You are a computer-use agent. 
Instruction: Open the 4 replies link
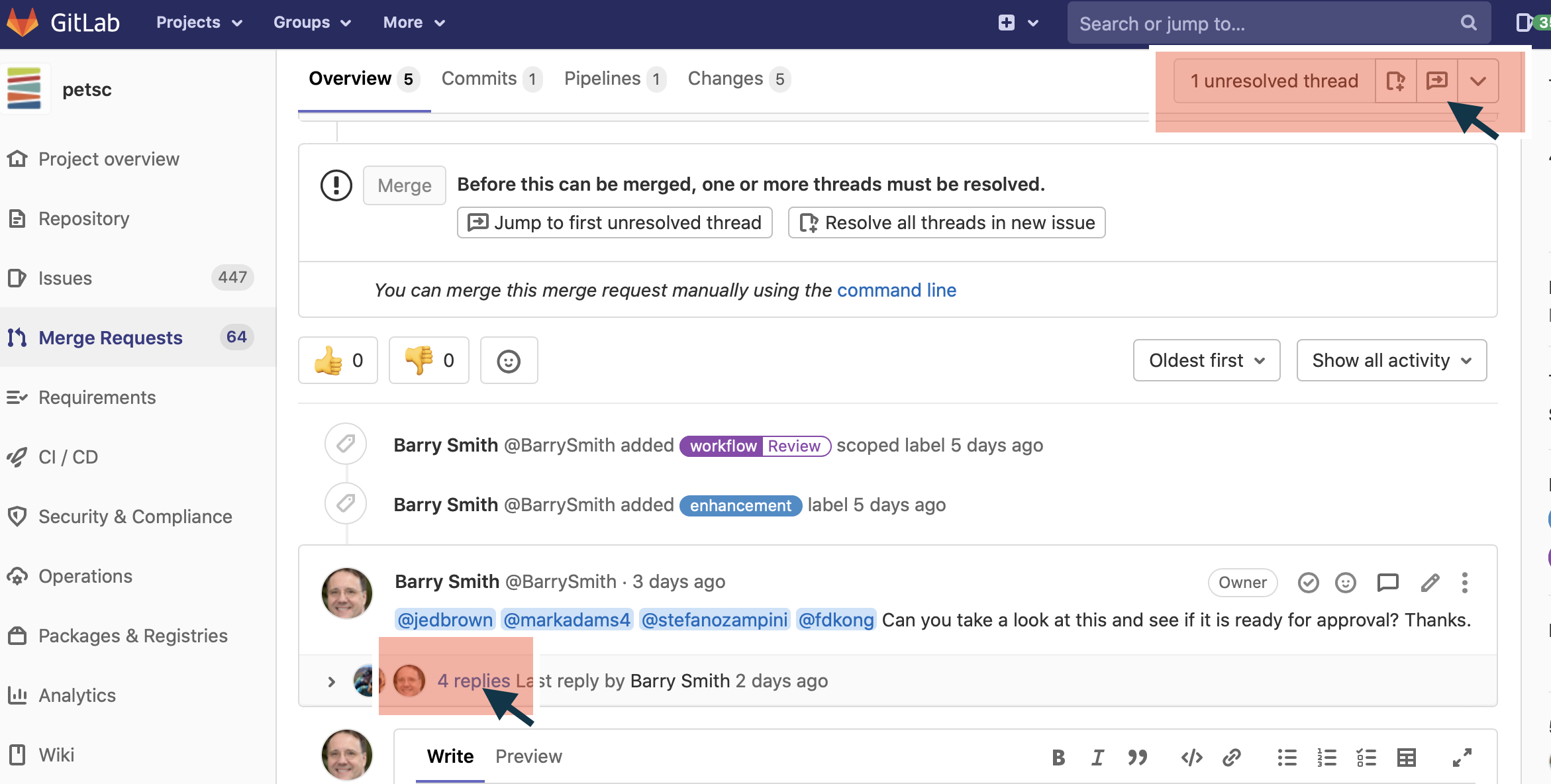coord(474,681)
